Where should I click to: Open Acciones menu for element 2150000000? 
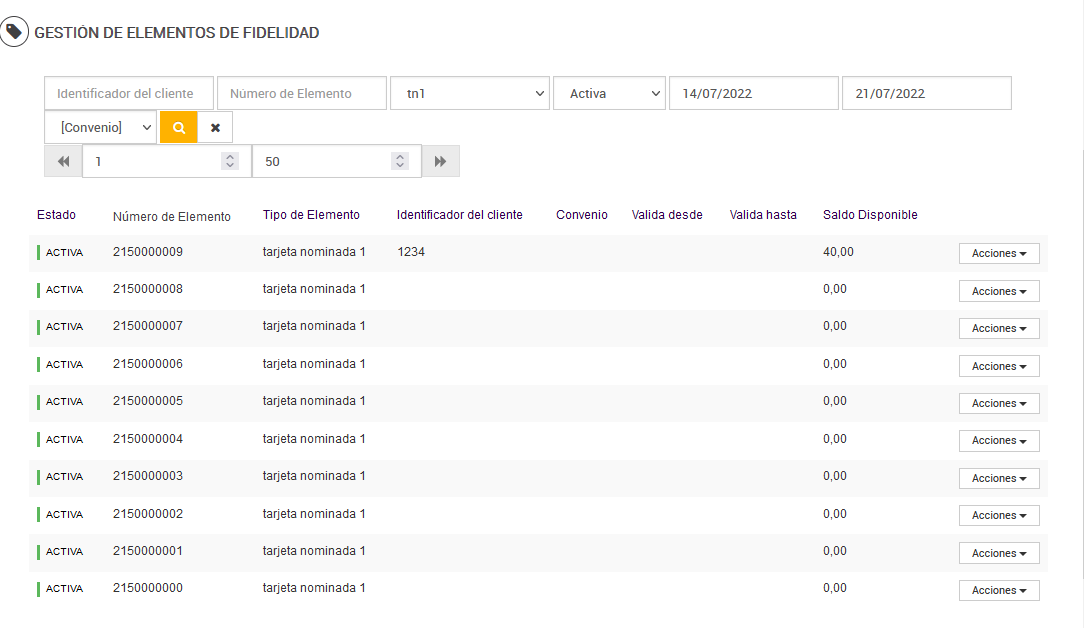999,591
